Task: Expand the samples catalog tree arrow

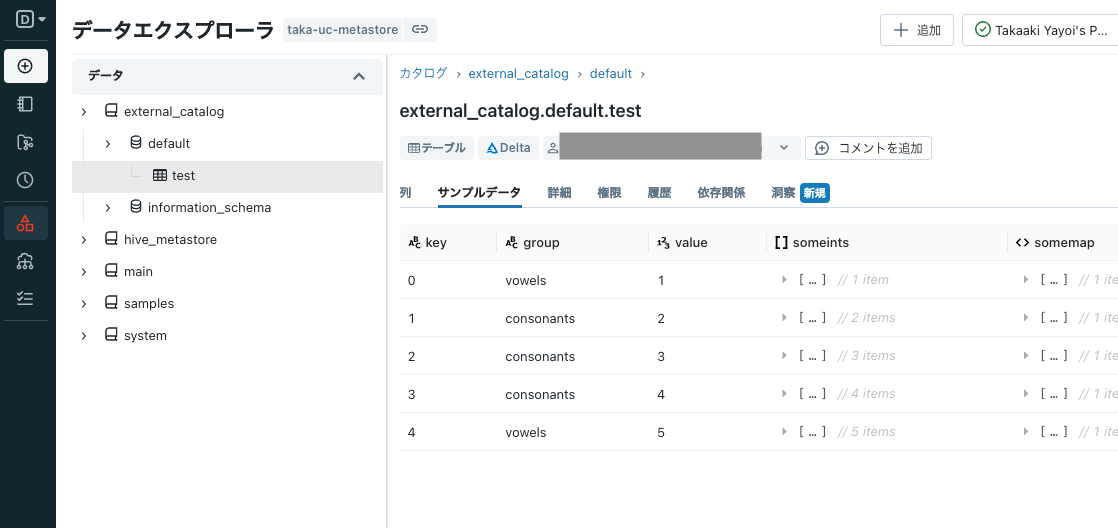Action: point(84,304)
